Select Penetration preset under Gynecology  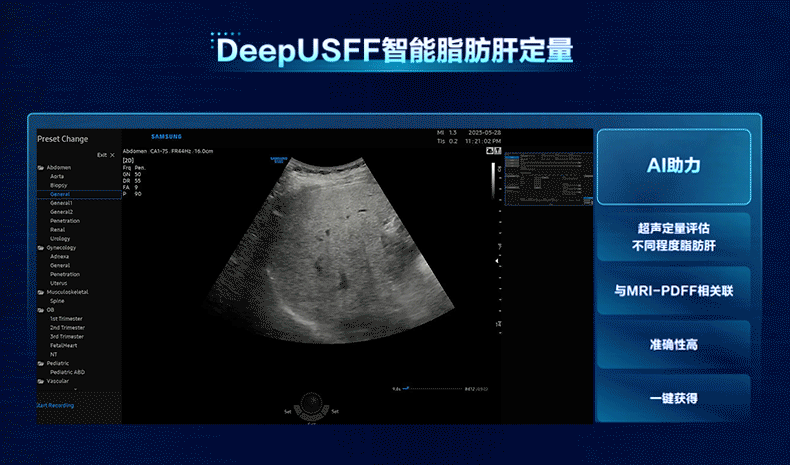tap(65, 274)
